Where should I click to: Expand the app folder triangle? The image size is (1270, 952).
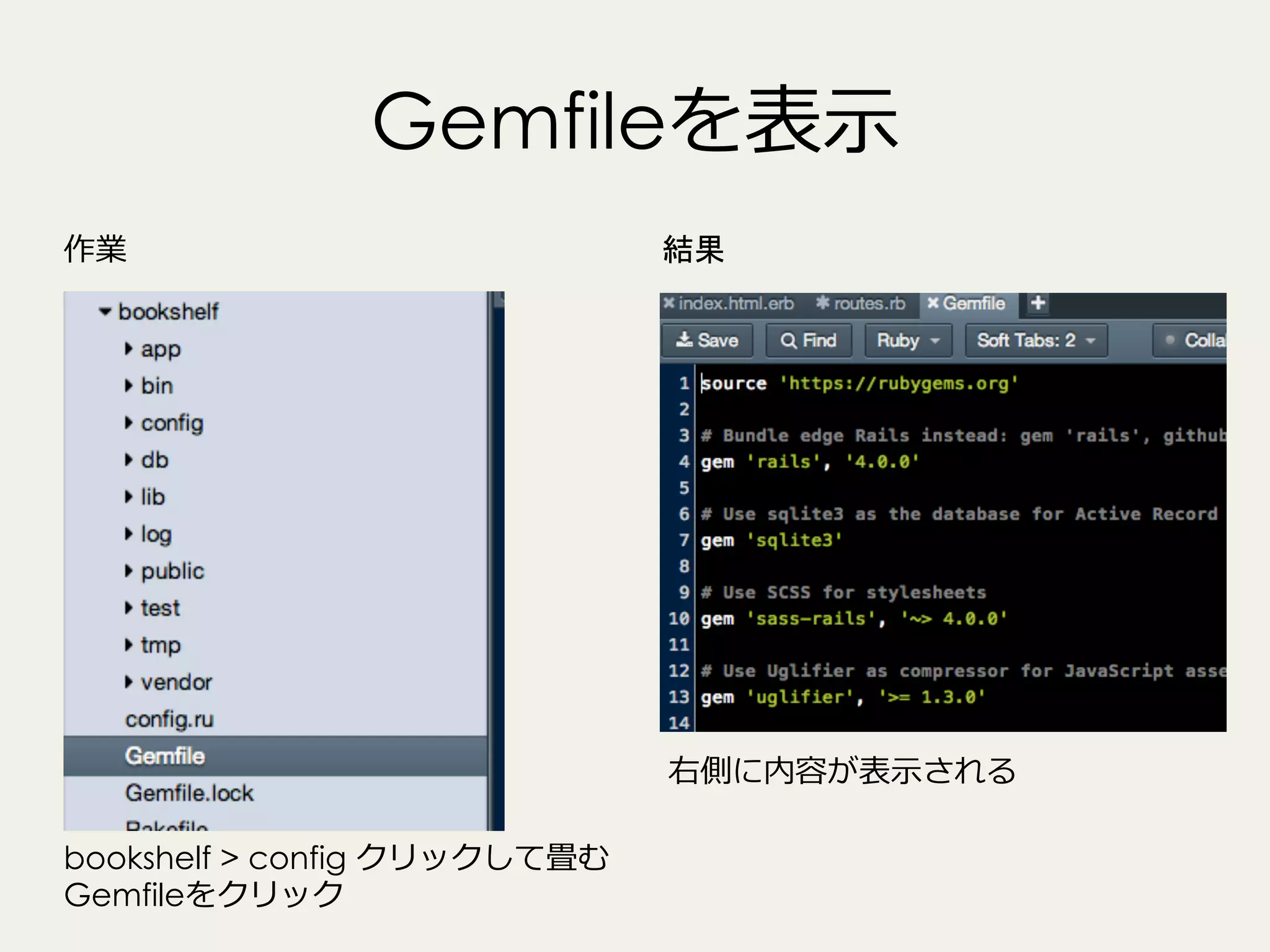click(x=128, y=348)
